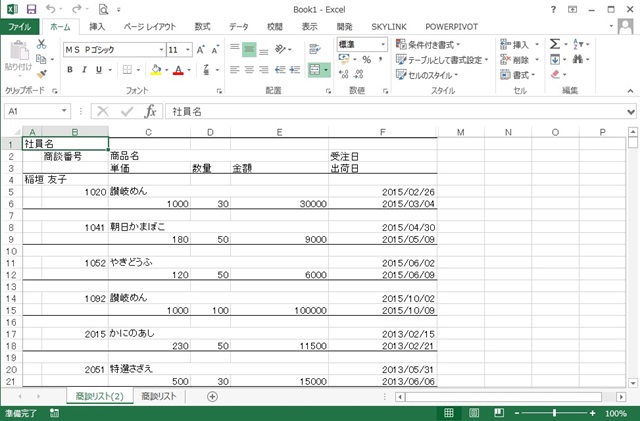The image size is (640, 421).
Task: Expand the Name Box dropdown arrow
Action: pyautogui.click(x=64, y=111)
